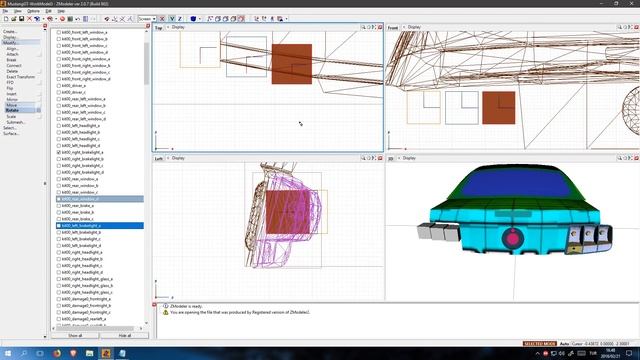
Task: Toggle checkbox for kit00_left_headlight_a
Action: click(x=59, y=126)
